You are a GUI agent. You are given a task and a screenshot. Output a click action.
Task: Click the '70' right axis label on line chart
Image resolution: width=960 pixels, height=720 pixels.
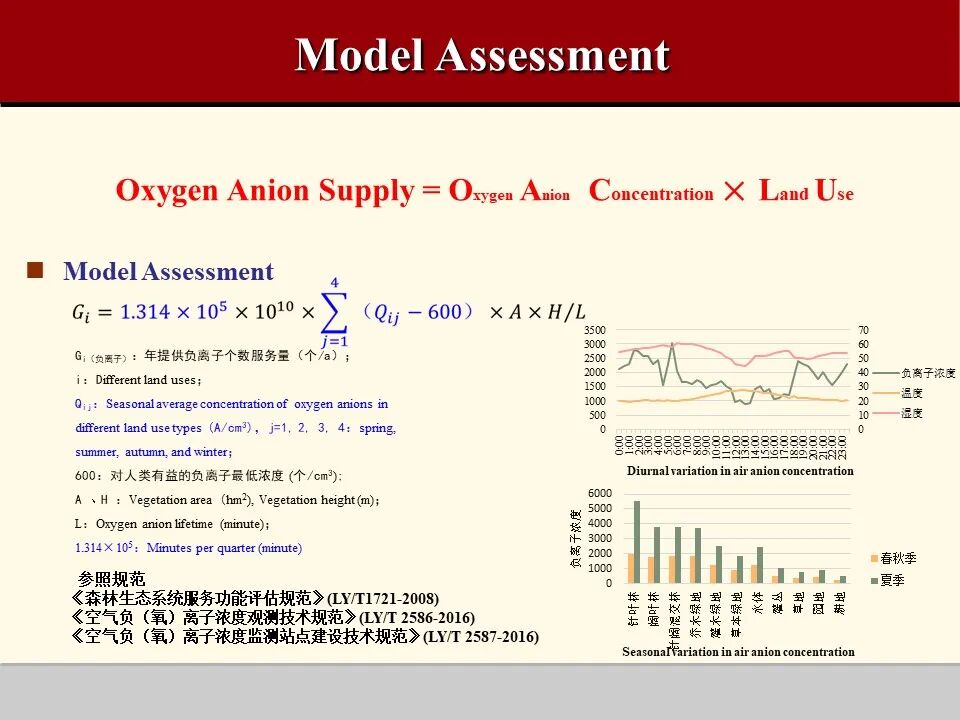tap(863, 330)
